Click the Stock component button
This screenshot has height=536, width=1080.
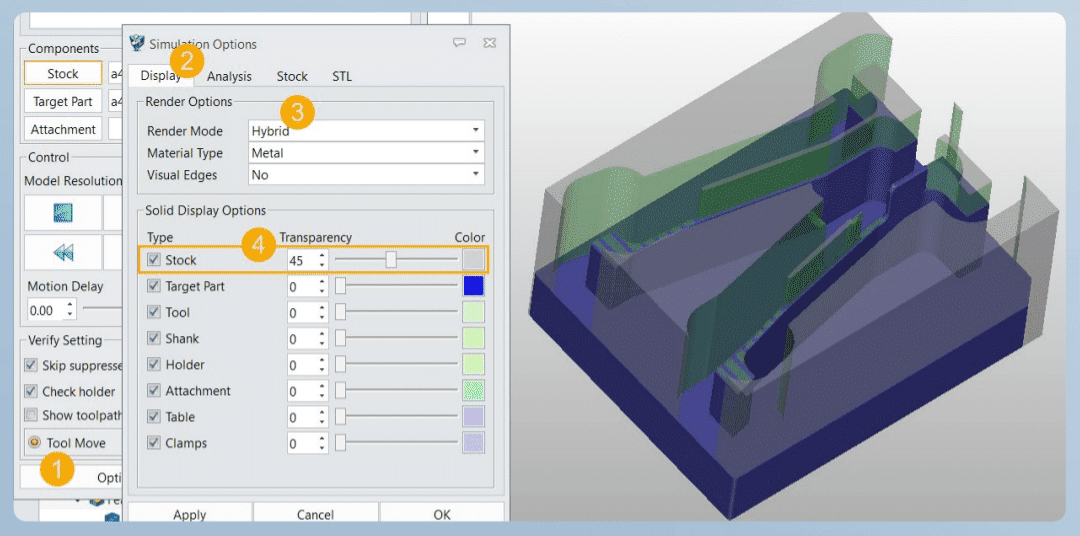63,74
